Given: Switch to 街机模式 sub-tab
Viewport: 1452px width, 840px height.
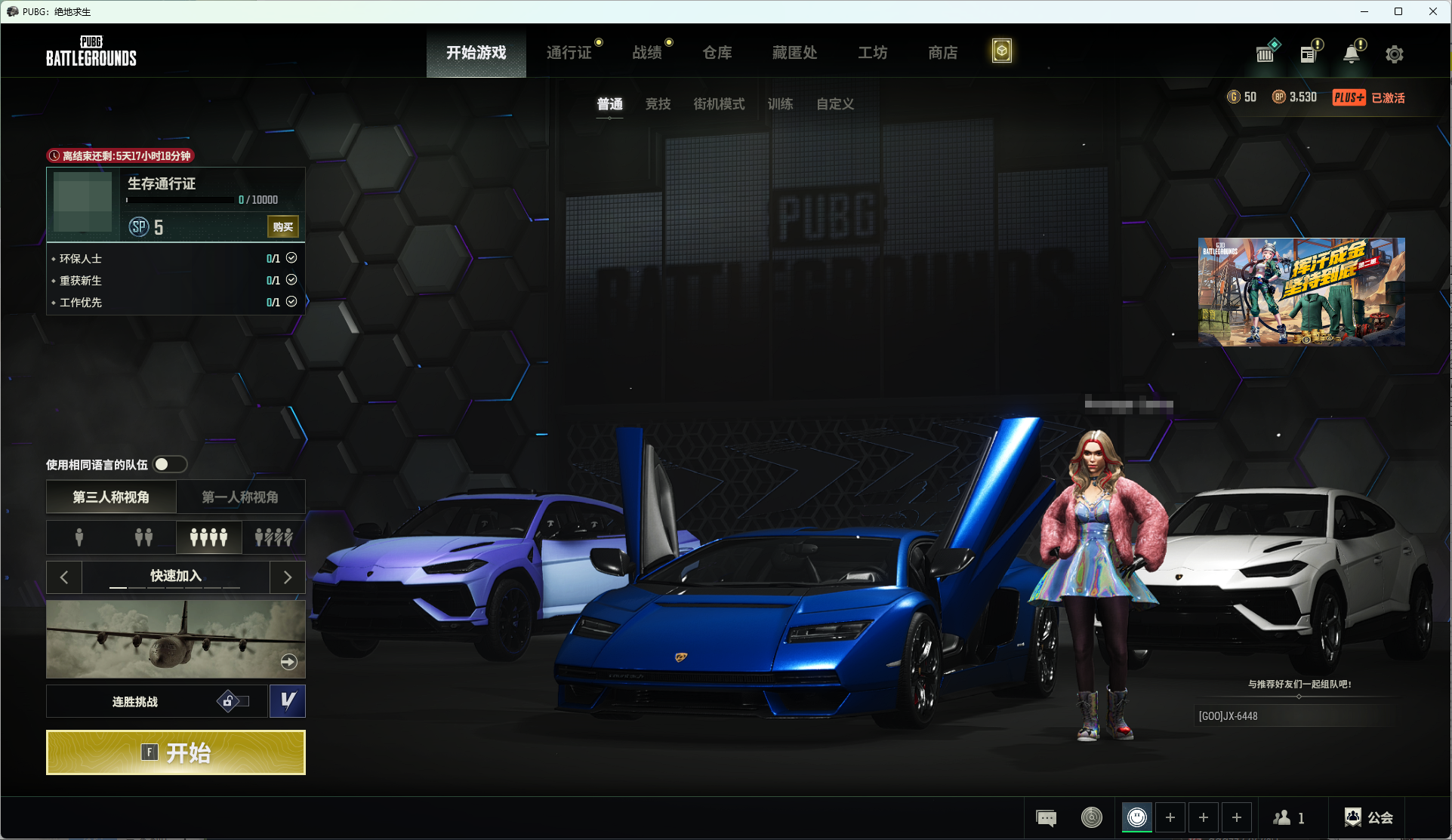Looking at the screenshot, I should (720, 104).
